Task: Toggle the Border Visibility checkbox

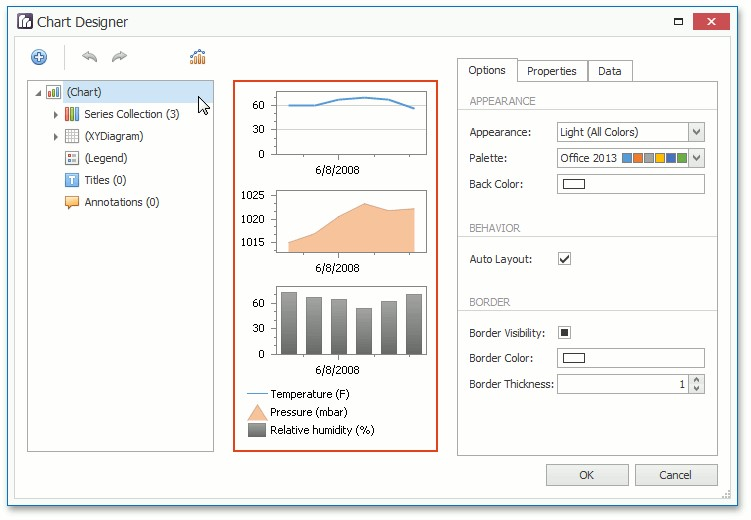Action: (564, 333)
